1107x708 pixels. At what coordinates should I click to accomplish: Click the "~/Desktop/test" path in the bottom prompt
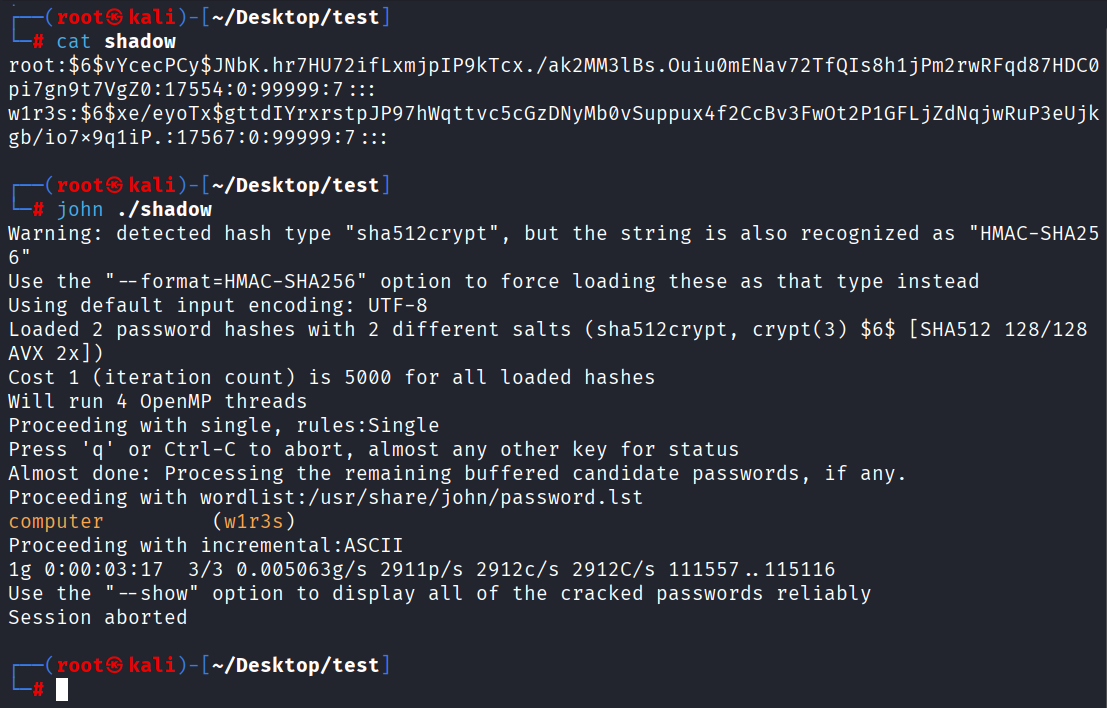click(x=297, y=665)
